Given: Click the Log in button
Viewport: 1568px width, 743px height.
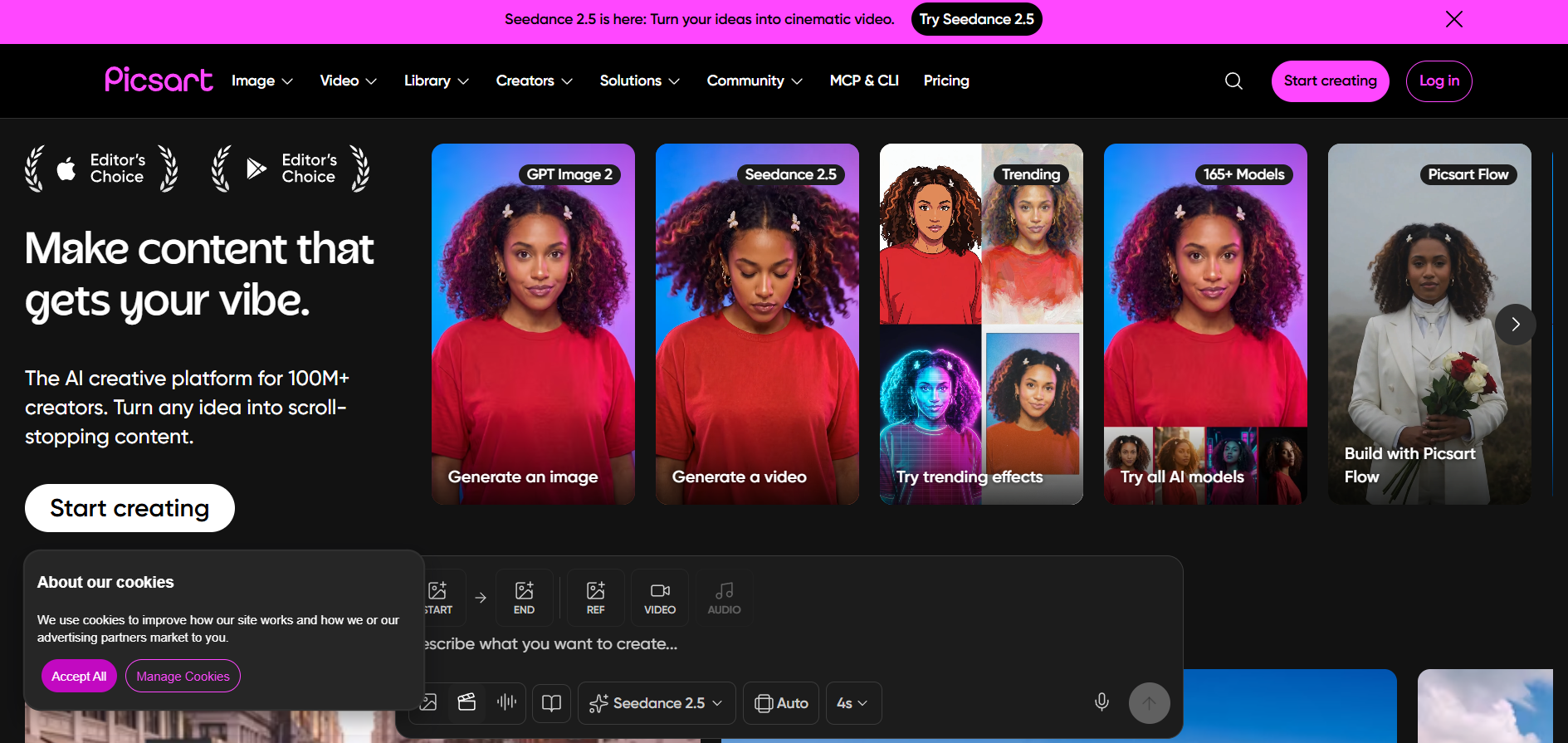Looking at the screenshot, I should pos(1439,81).
